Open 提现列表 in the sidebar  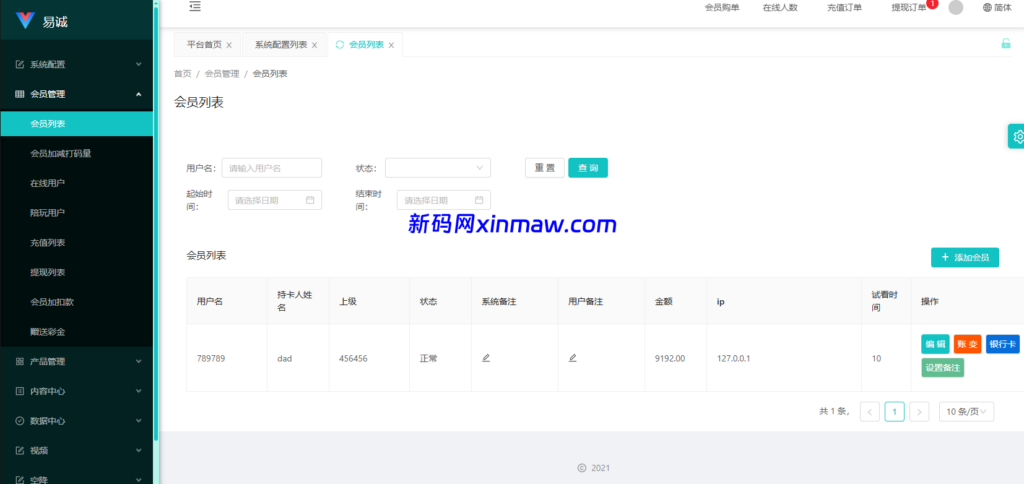pyautogui.click(x=76, y=272)
